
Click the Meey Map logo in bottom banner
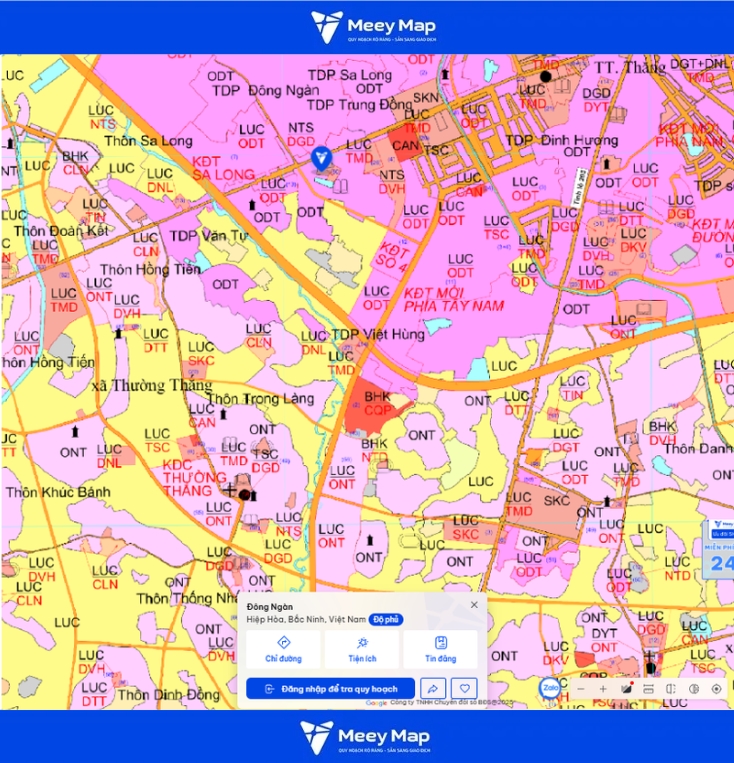365,737
